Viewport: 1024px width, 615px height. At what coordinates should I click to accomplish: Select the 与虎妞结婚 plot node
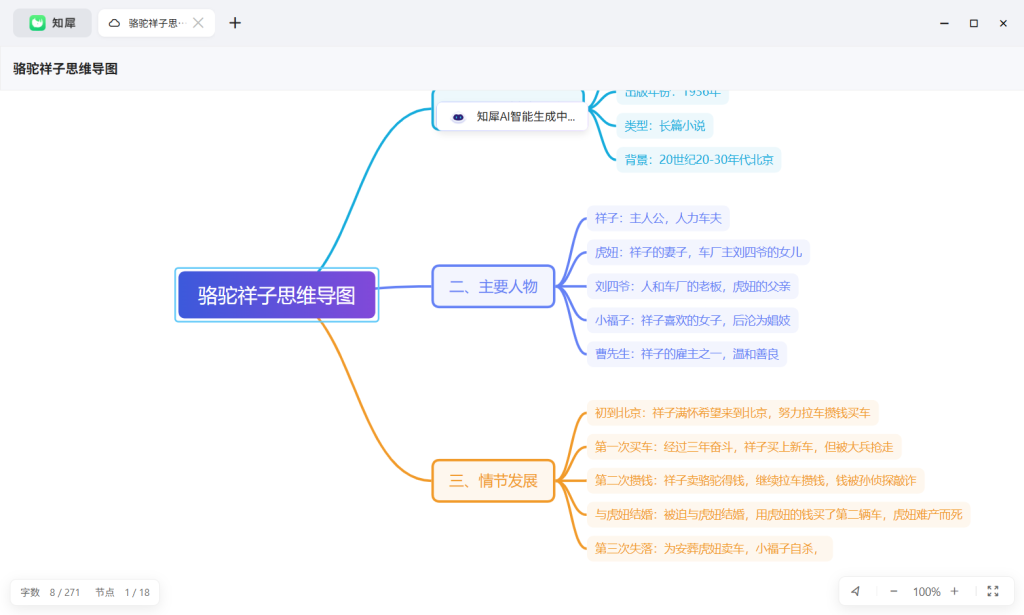[x=778, y=514]
